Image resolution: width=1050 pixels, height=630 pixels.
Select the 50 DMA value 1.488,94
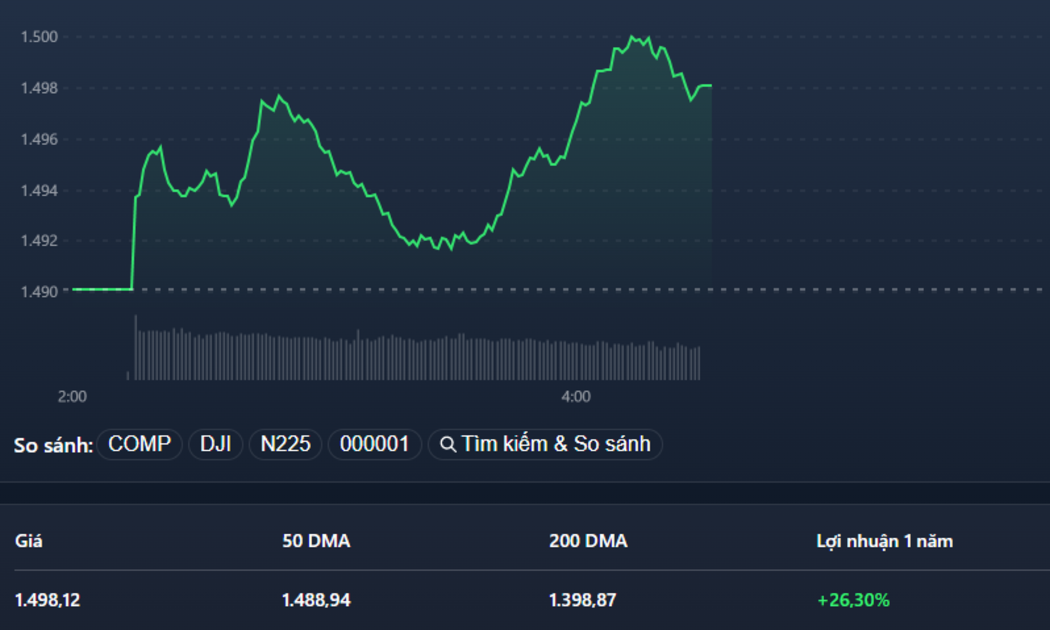click(x=316, y=600)
